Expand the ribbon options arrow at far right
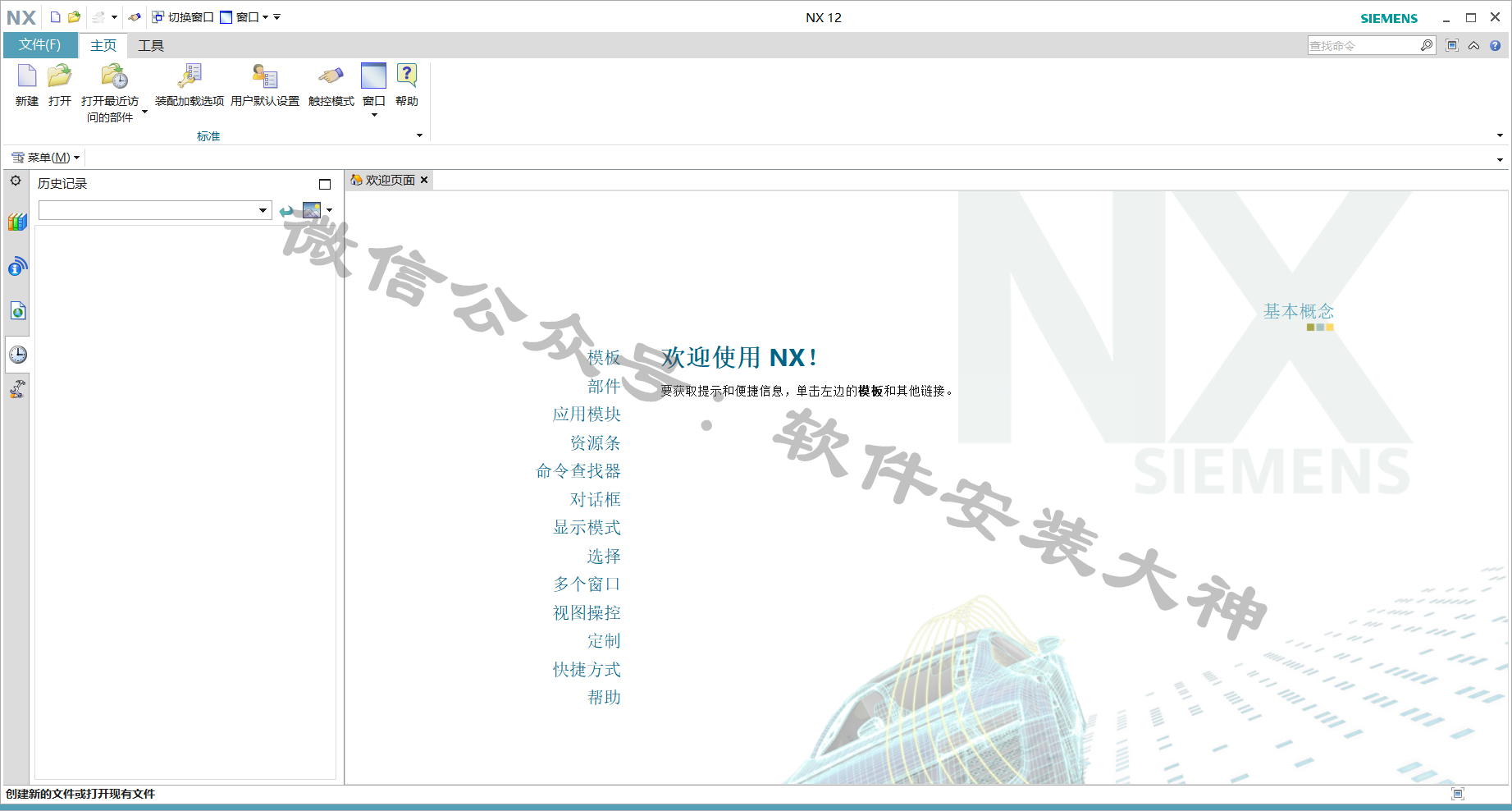The width and height of the screenshot is (1512, 811). 1500,135
